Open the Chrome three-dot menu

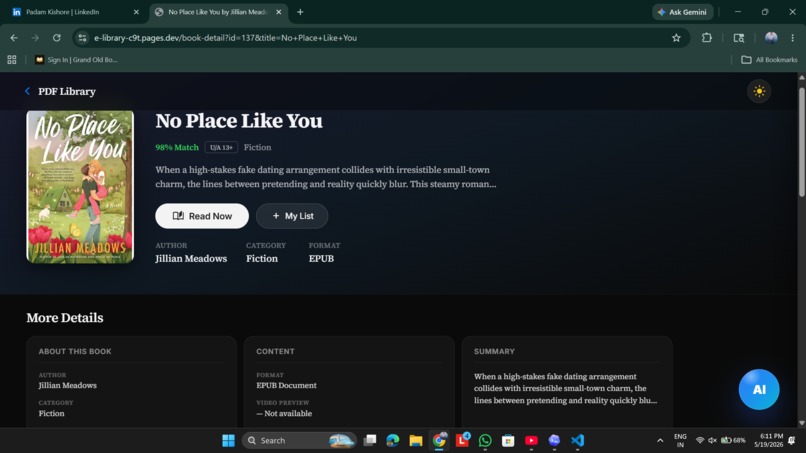click(793, 38)
